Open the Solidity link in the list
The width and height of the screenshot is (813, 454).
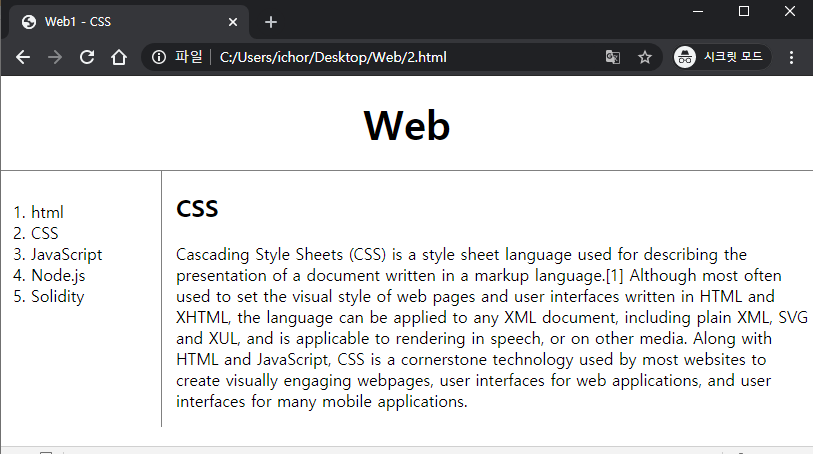pyautogui.click(x=58, y=296)
